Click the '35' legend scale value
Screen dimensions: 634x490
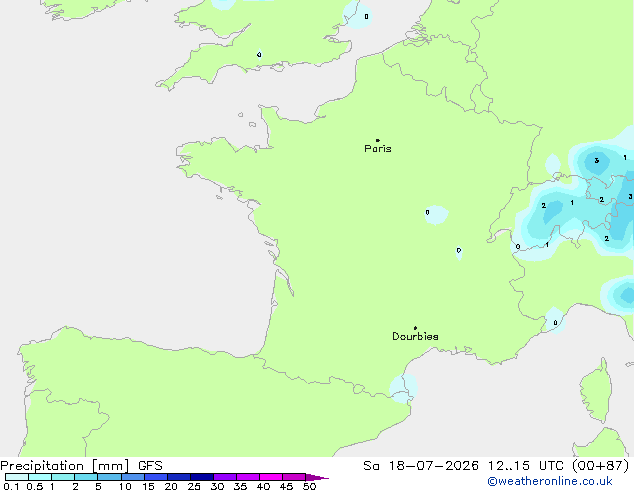[240, 486]
